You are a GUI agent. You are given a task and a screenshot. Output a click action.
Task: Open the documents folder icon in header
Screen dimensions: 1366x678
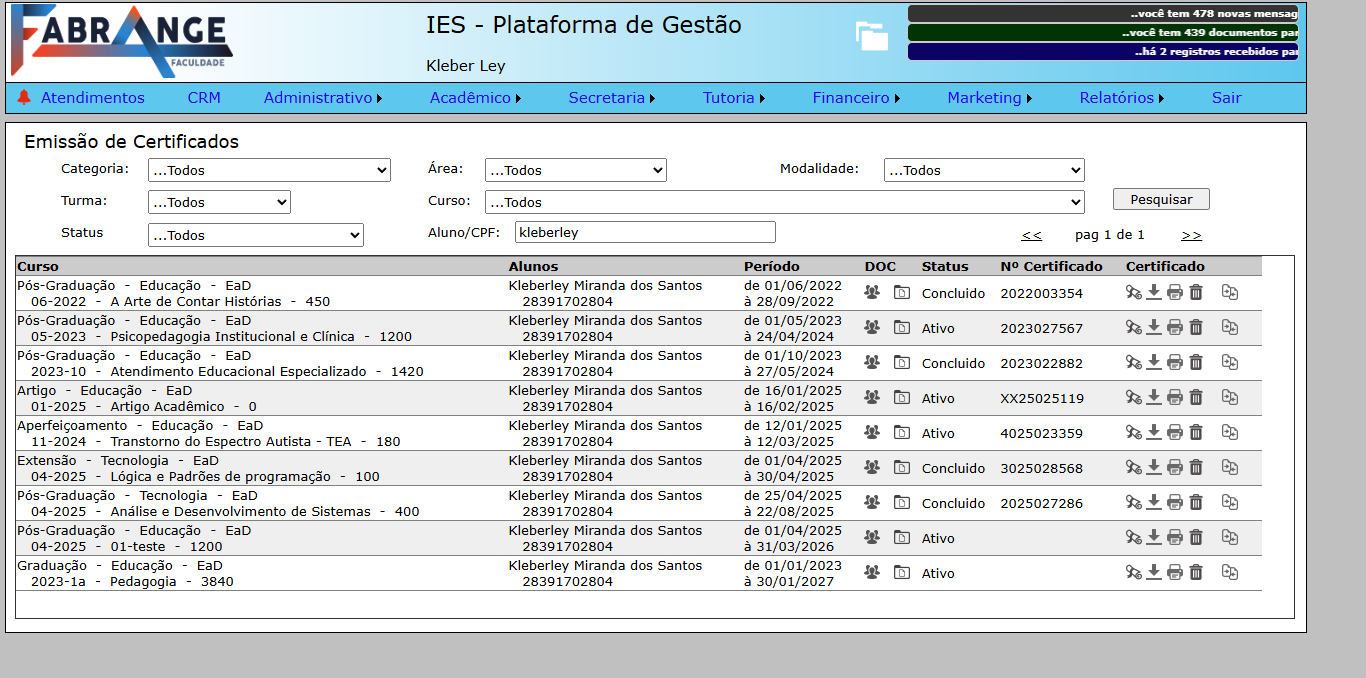tap(872, 36)
